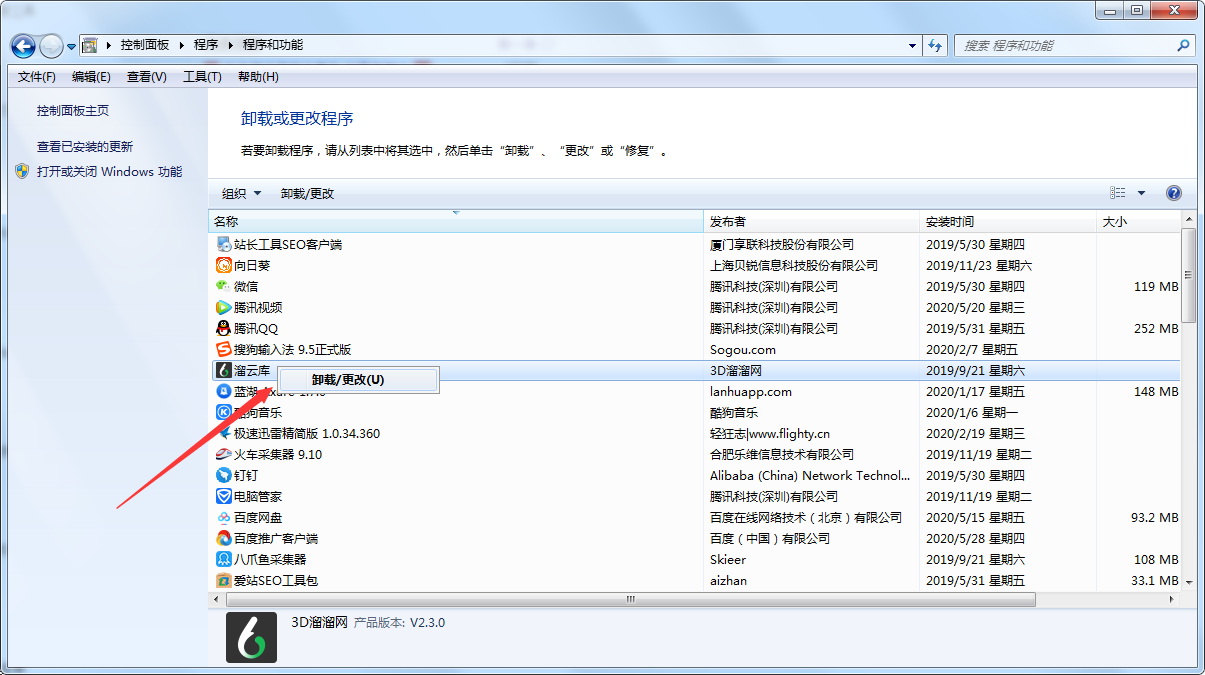
Task: Click the 百度网盘 program icon
Action: 224,517
